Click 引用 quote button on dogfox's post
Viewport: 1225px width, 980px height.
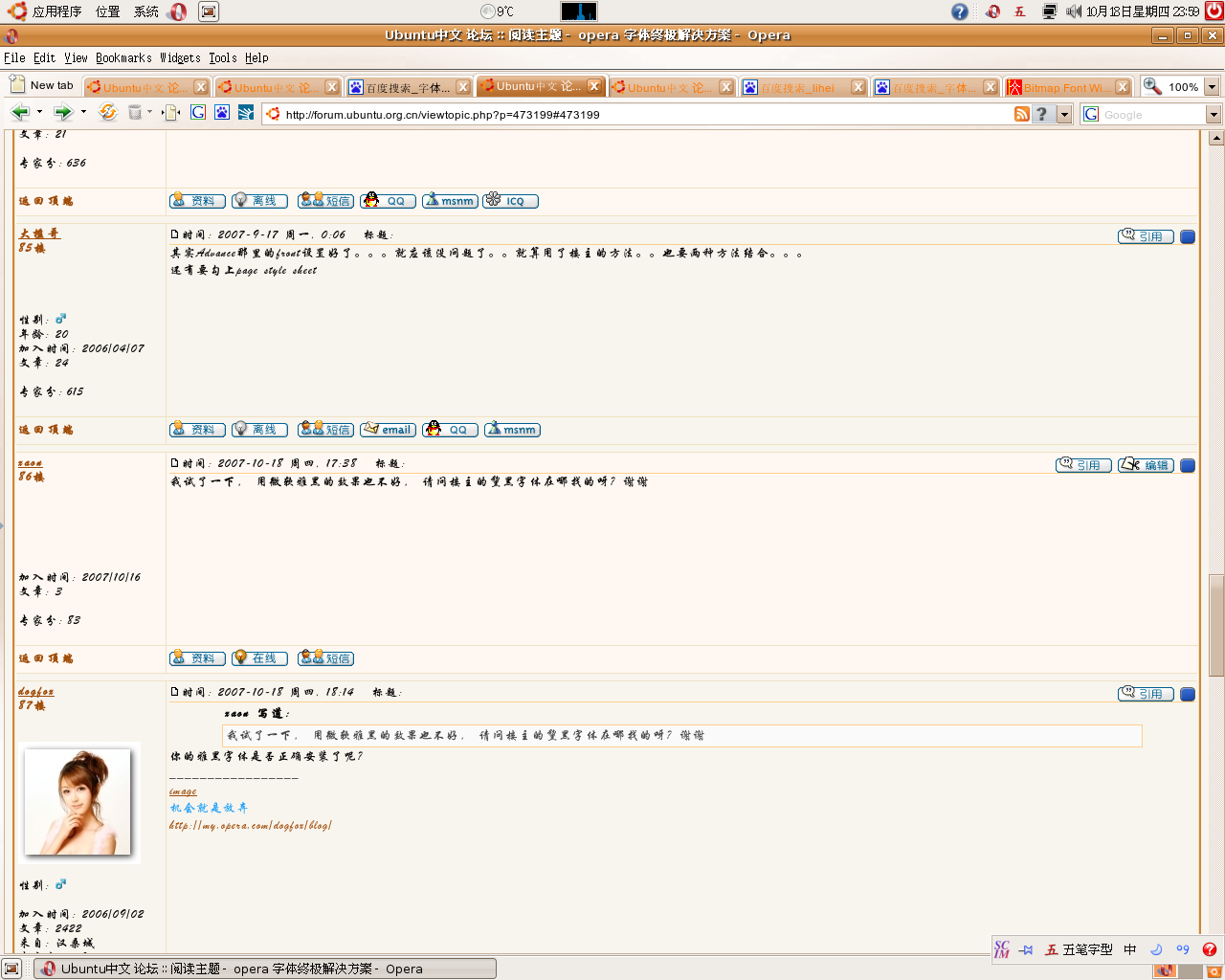(1146, 694)
